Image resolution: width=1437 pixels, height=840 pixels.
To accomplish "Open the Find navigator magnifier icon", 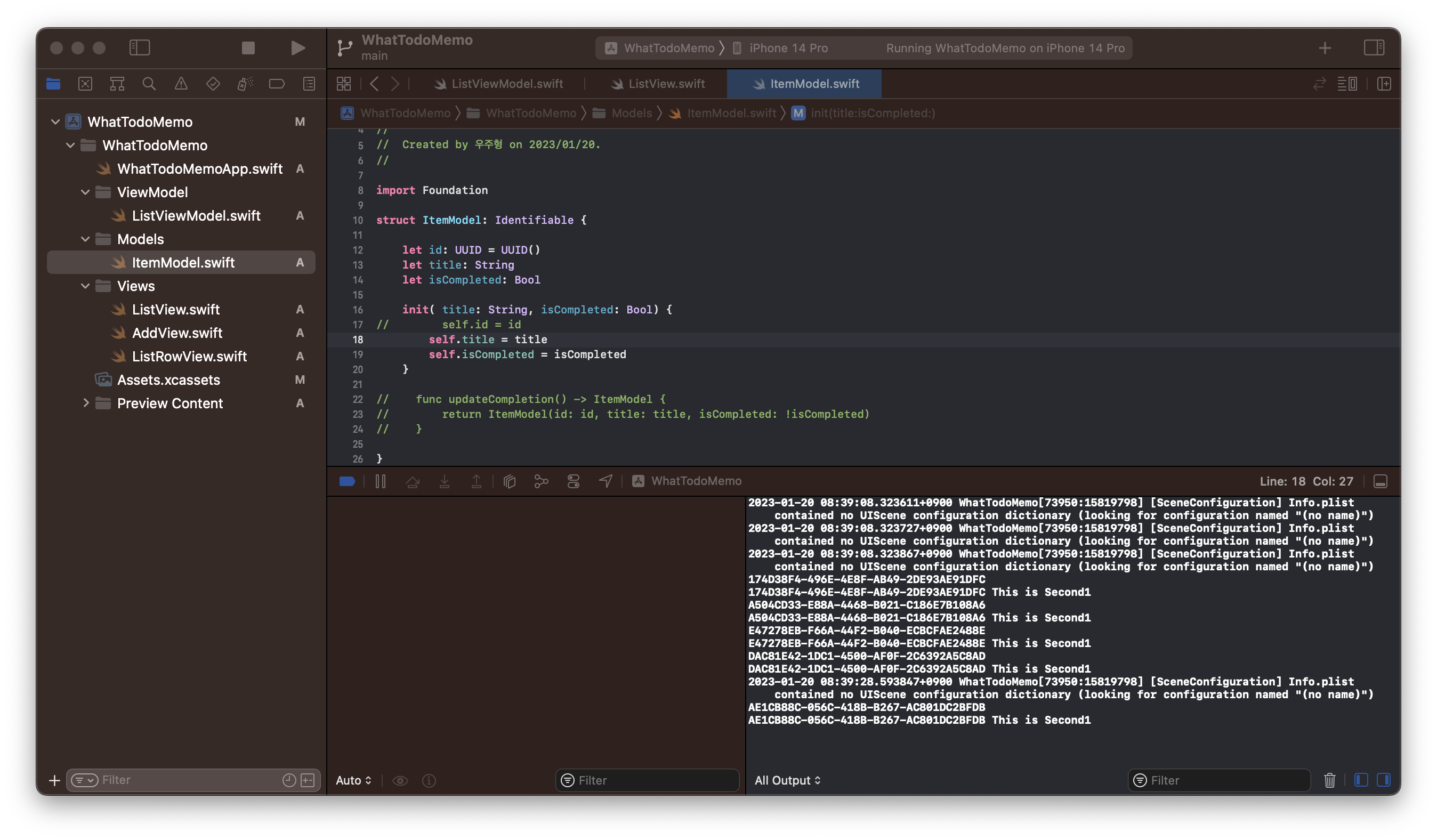I will tap(149, 84).
